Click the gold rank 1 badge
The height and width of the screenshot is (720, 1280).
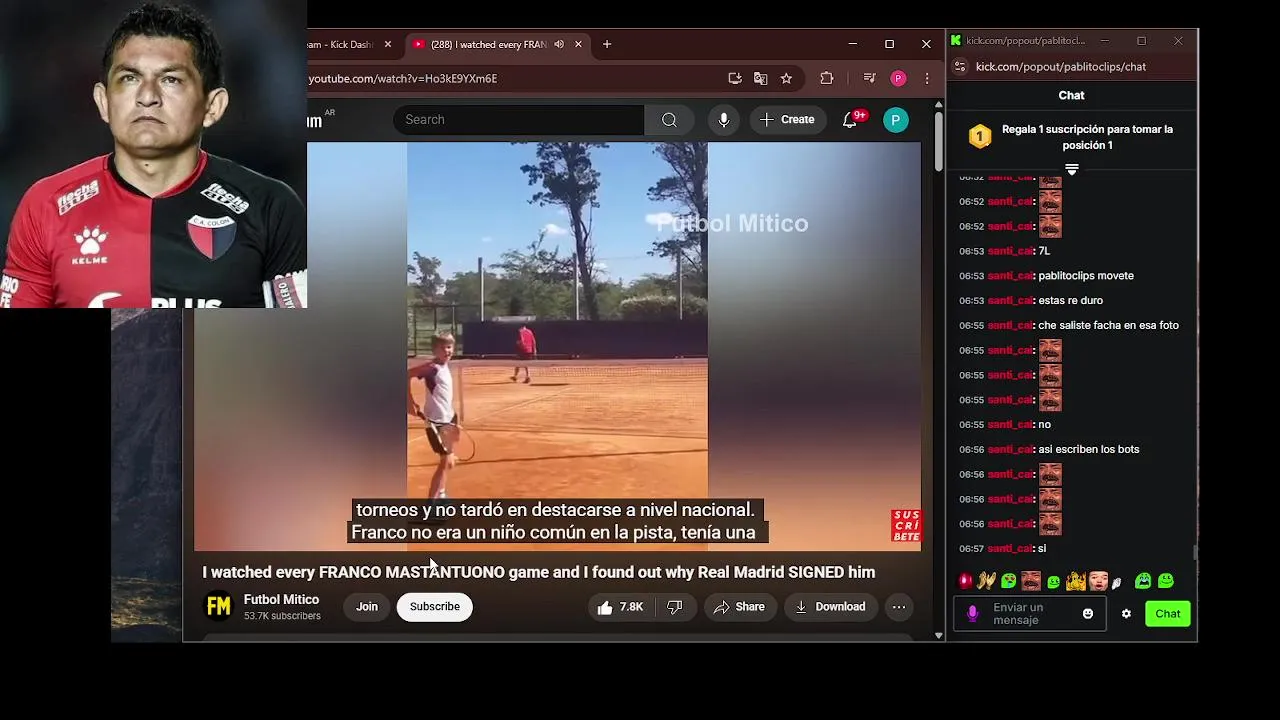(x=980, y=137)
